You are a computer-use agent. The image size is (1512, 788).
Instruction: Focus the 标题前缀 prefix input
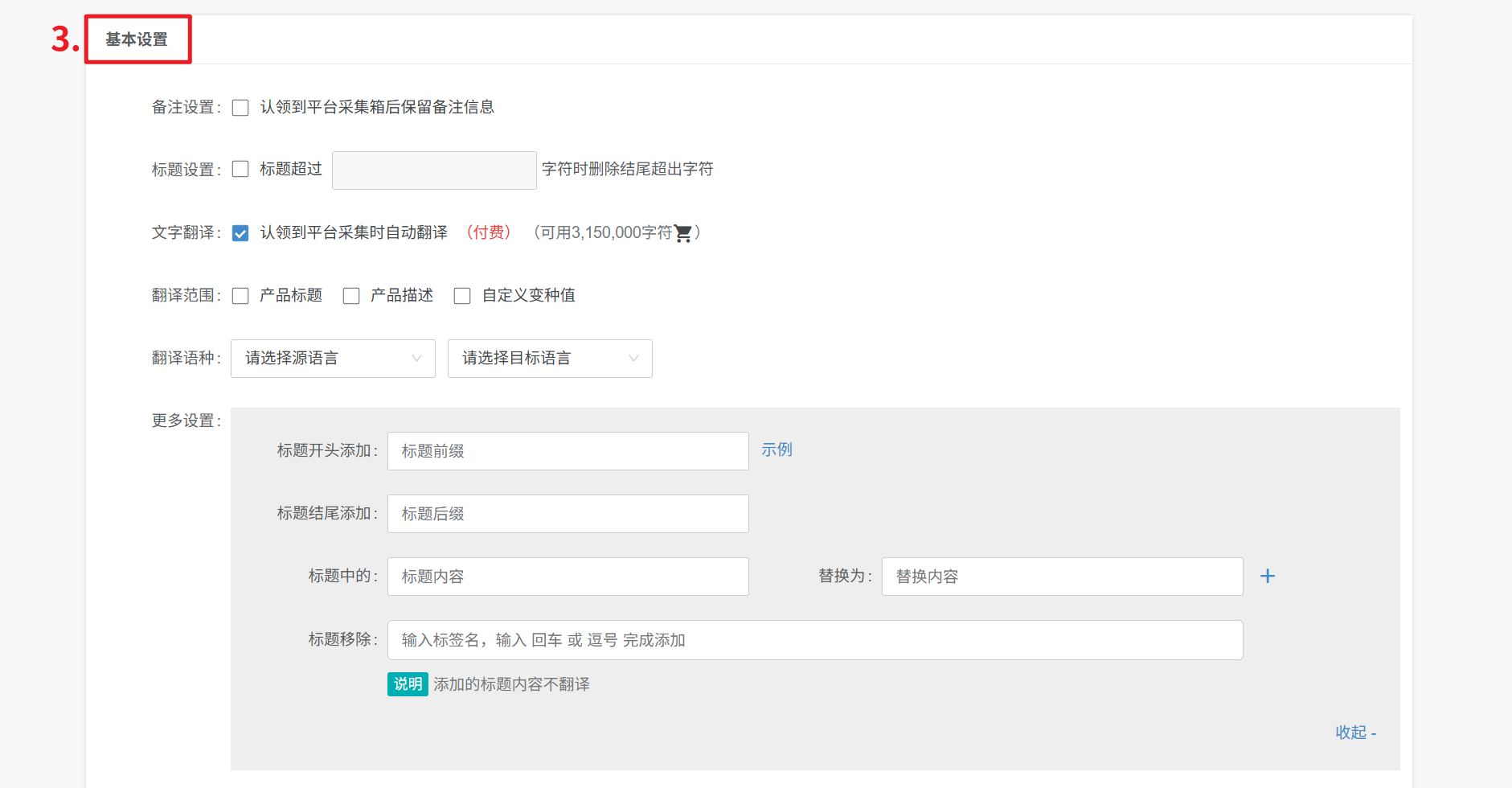[x=568, y=451]
